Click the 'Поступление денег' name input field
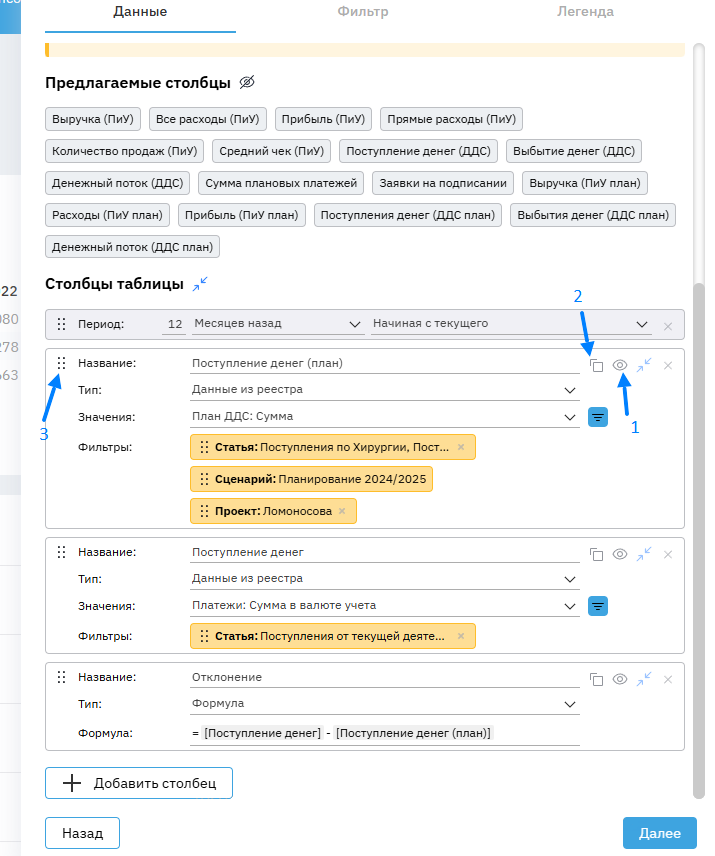 (x=384, y=552)
